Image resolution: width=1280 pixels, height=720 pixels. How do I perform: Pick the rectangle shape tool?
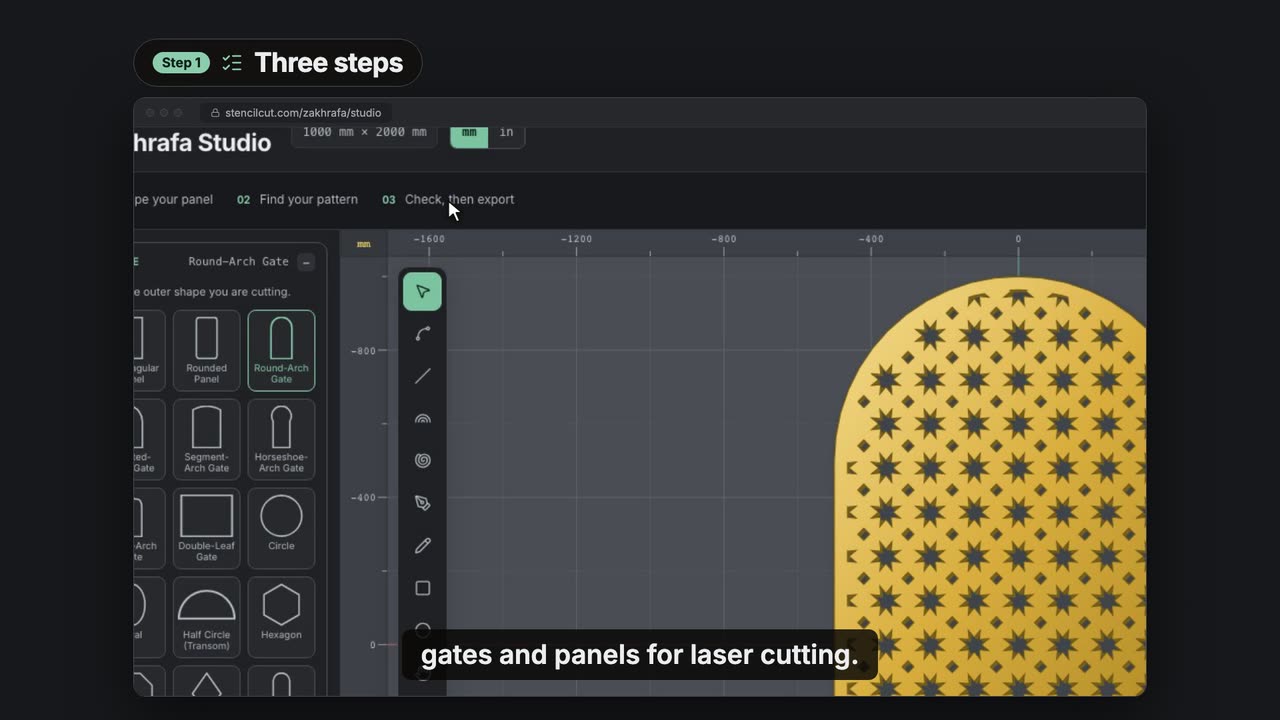click(x=422, y=588)
